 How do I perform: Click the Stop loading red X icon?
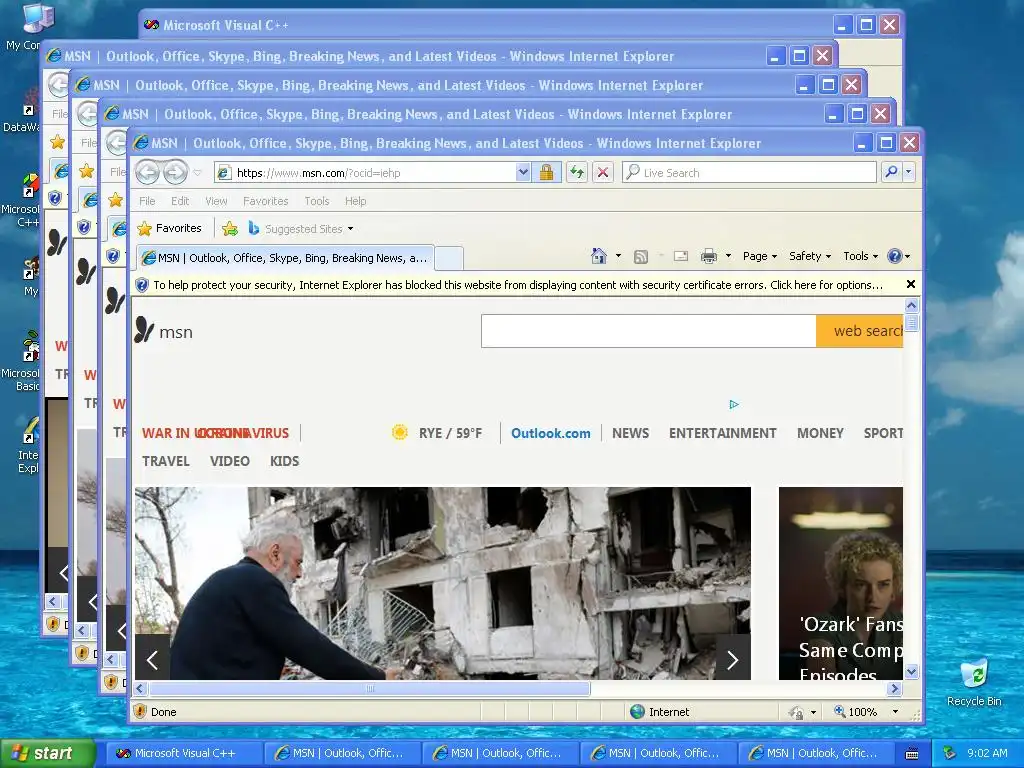pyautogui.click(x=603, y=172)
